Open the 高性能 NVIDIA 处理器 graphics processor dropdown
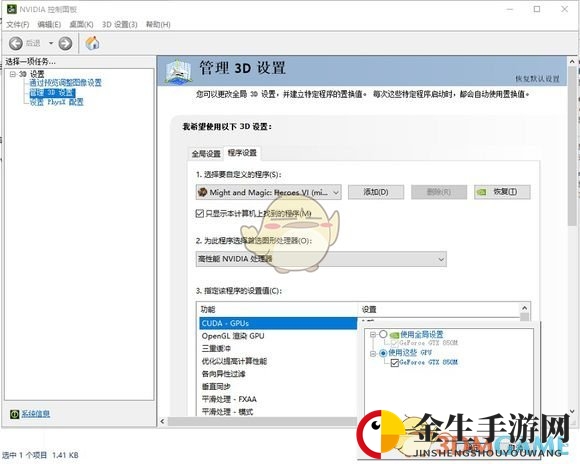580x464 pixels. tap(321, 259)
